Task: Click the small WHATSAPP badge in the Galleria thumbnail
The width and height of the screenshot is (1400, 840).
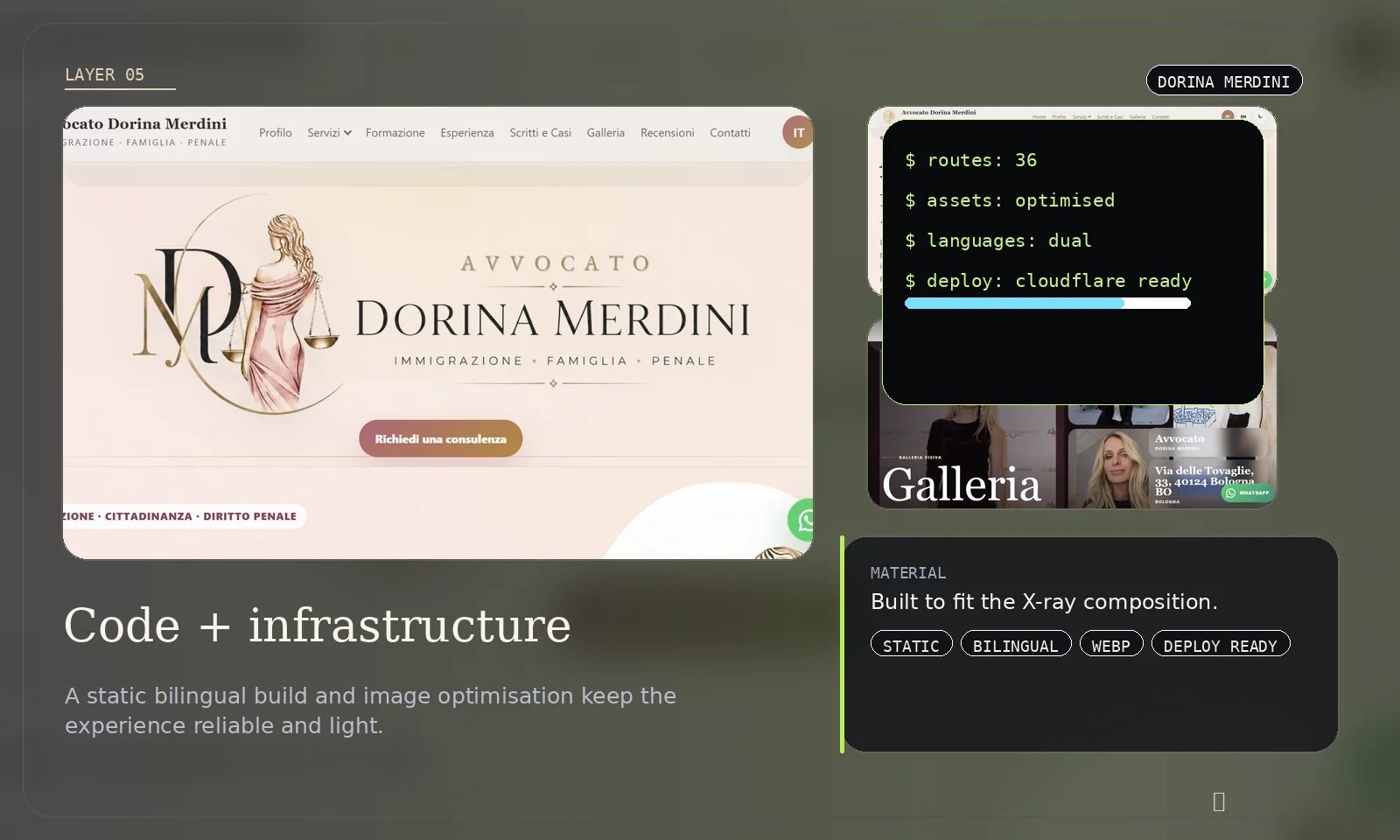Action: point(1248,493)
